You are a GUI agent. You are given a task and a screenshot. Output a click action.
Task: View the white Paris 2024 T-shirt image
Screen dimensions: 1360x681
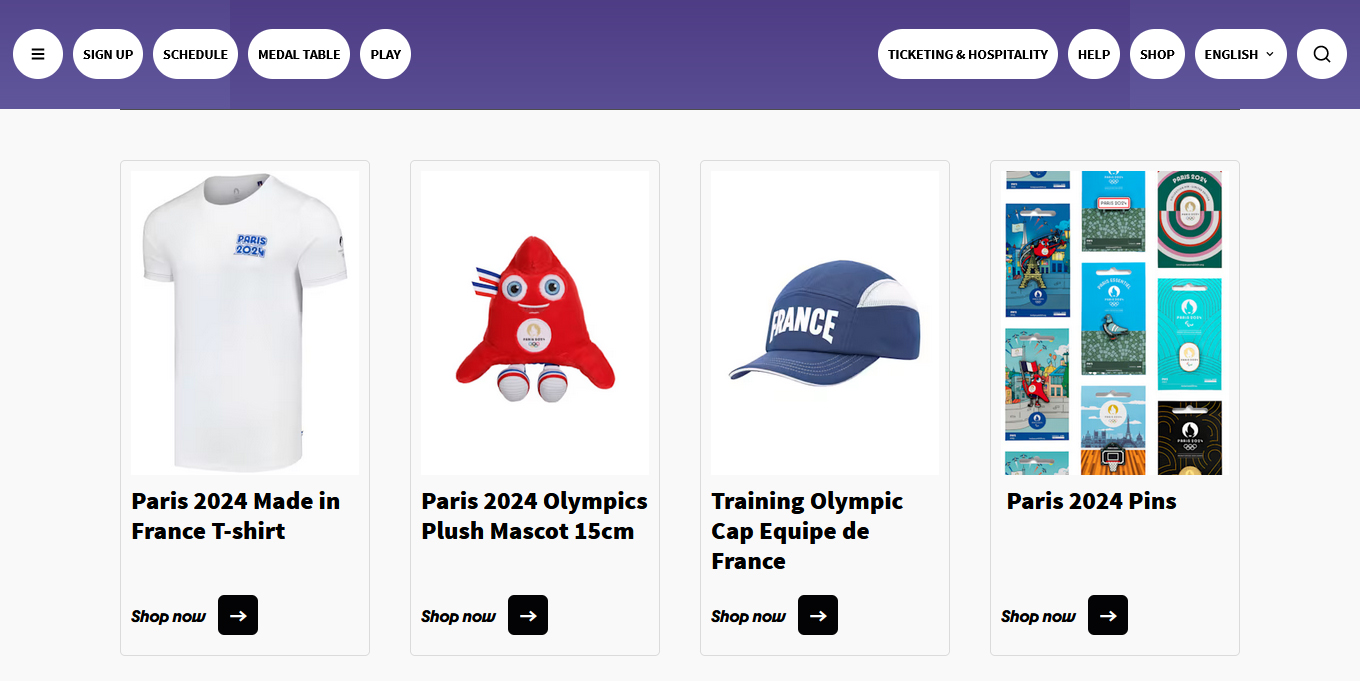pos(245,322)
